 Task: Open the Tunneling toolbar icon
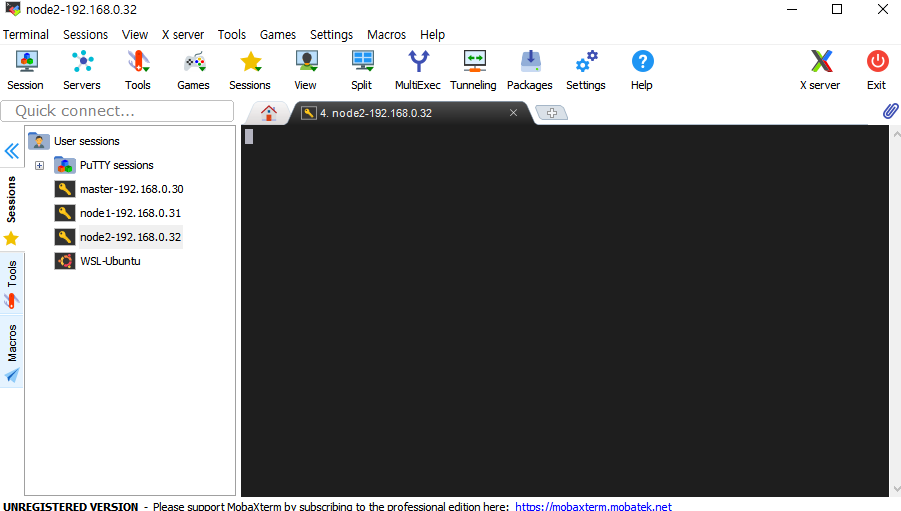pyautogui.click(x=475, y=62)
